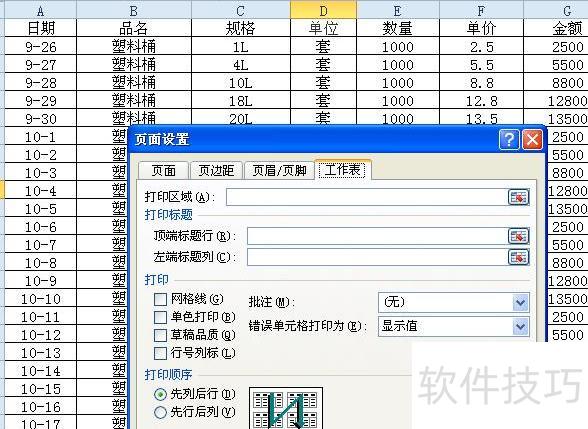Click the print order preview diagram
This screenshot has height=429, width=588.
pos(286,408)
